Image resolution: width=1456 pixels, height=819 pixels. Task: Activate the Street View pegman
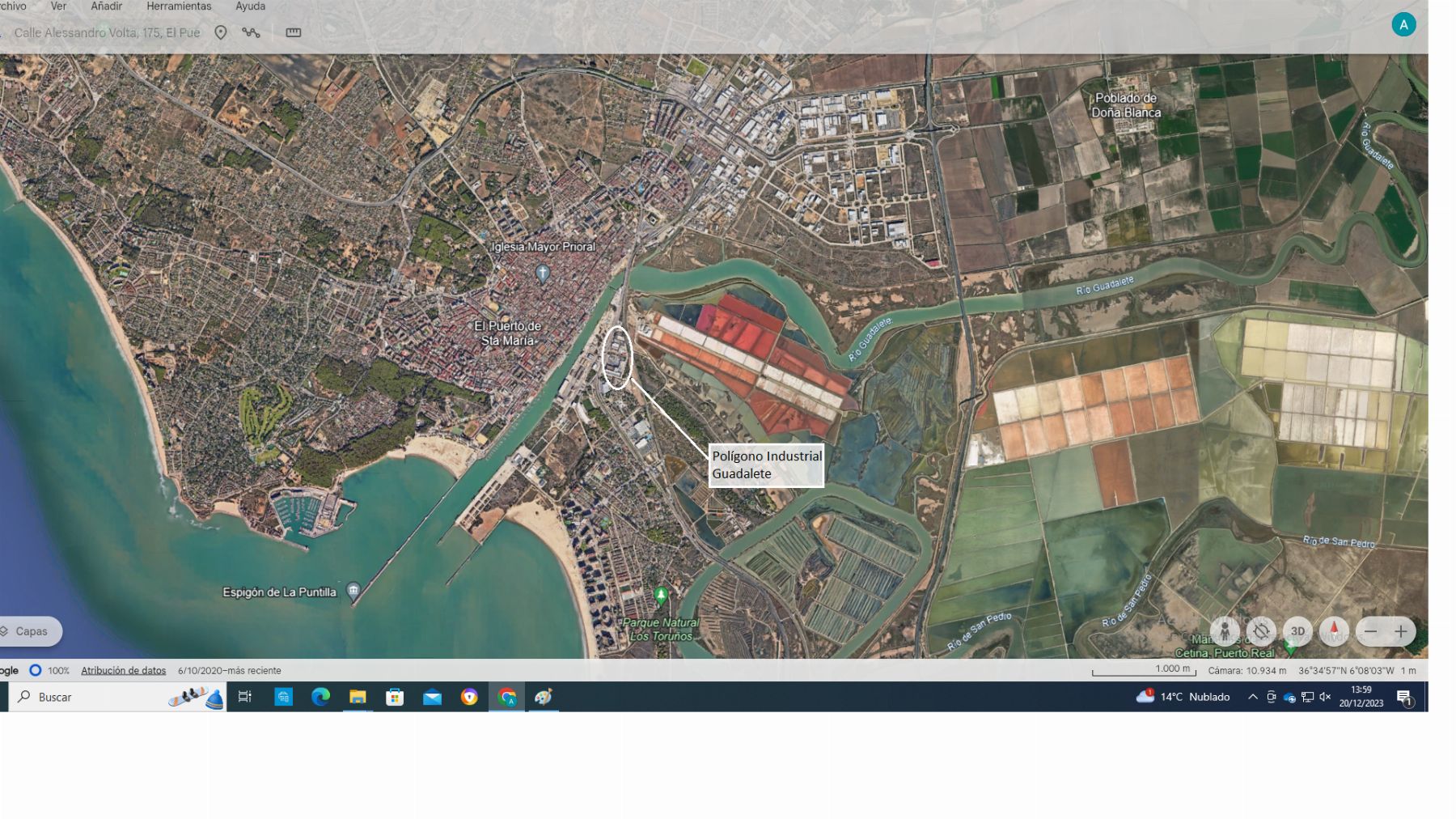click(1225, 631)
